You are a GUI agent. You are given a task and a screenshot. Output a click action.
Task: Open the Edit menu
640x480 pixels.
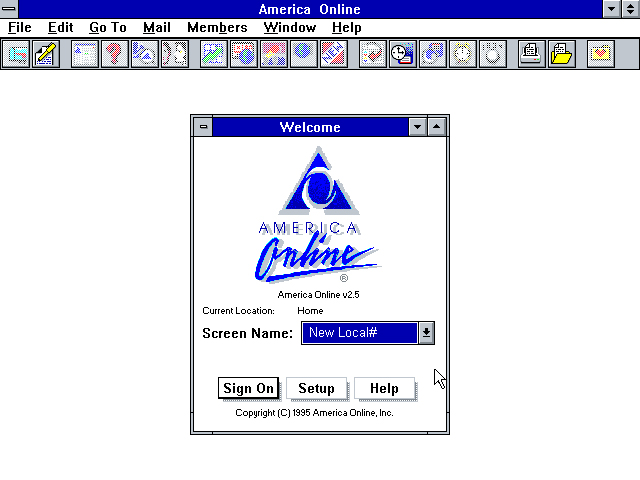click(x=60, y=27)
